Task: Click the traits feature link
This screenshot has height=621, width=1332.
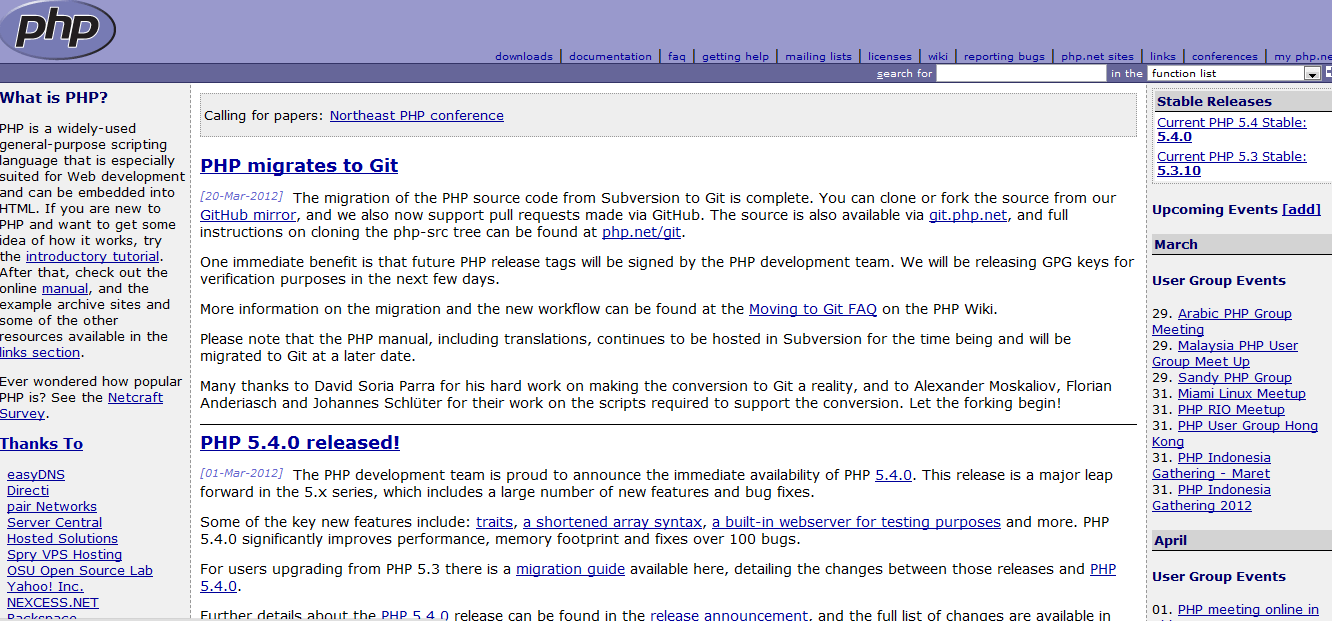Action: pyautogui.click(x=494, y=522)
